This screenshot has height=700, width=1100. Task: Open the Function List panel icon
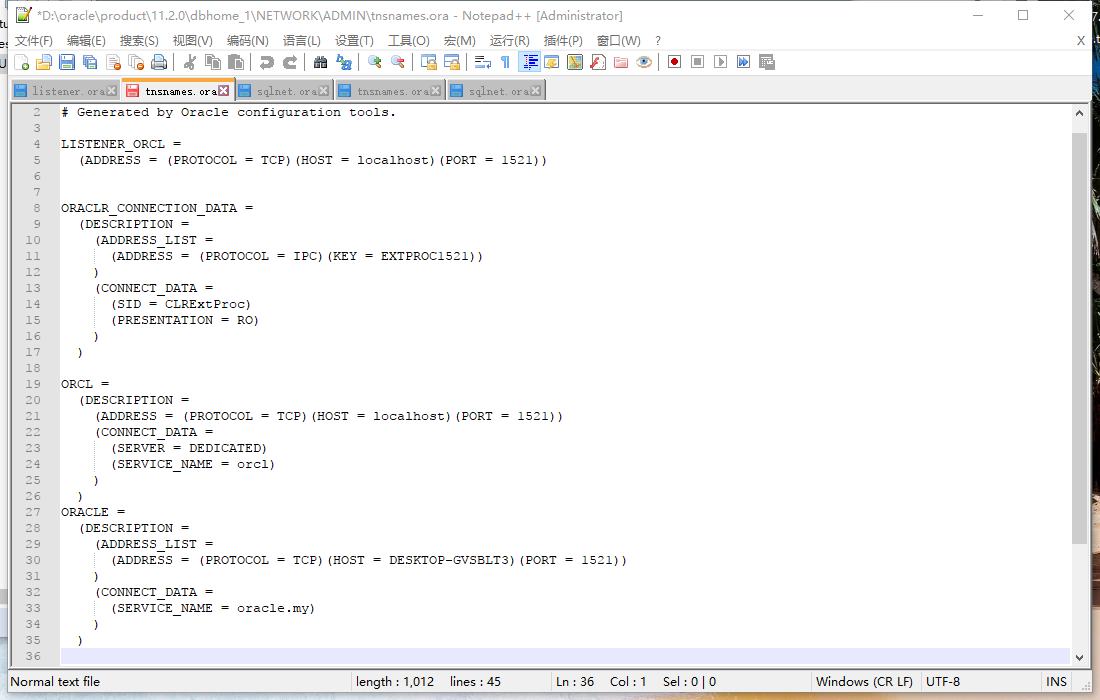click(x=598, y=62)
